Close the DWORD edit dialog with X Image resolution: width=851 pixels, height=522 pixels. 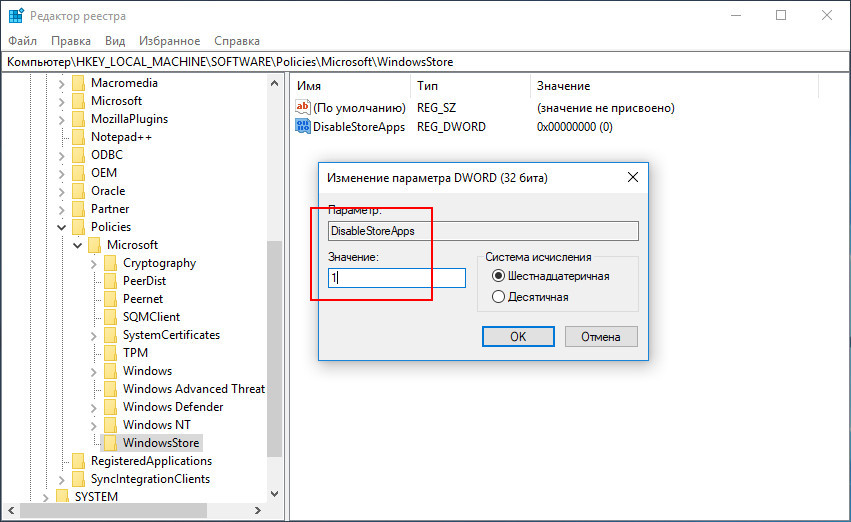coord(632,177)
